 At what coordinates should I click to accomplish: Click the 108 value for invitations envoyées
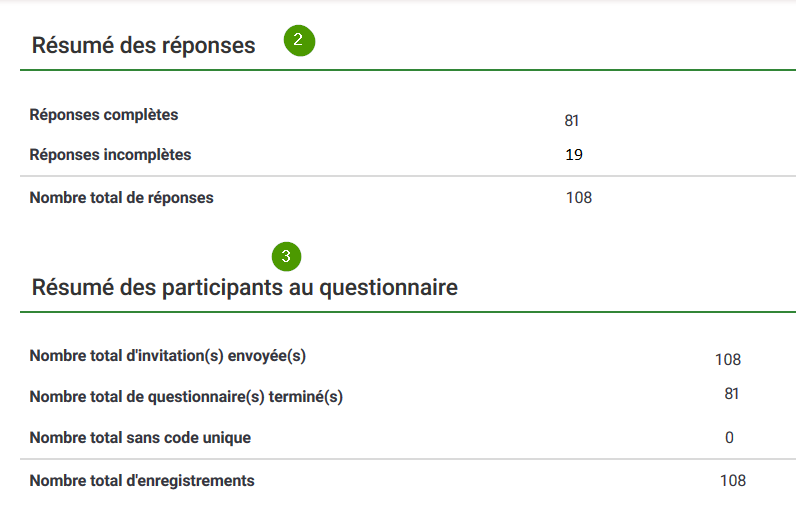coord(728,360)
